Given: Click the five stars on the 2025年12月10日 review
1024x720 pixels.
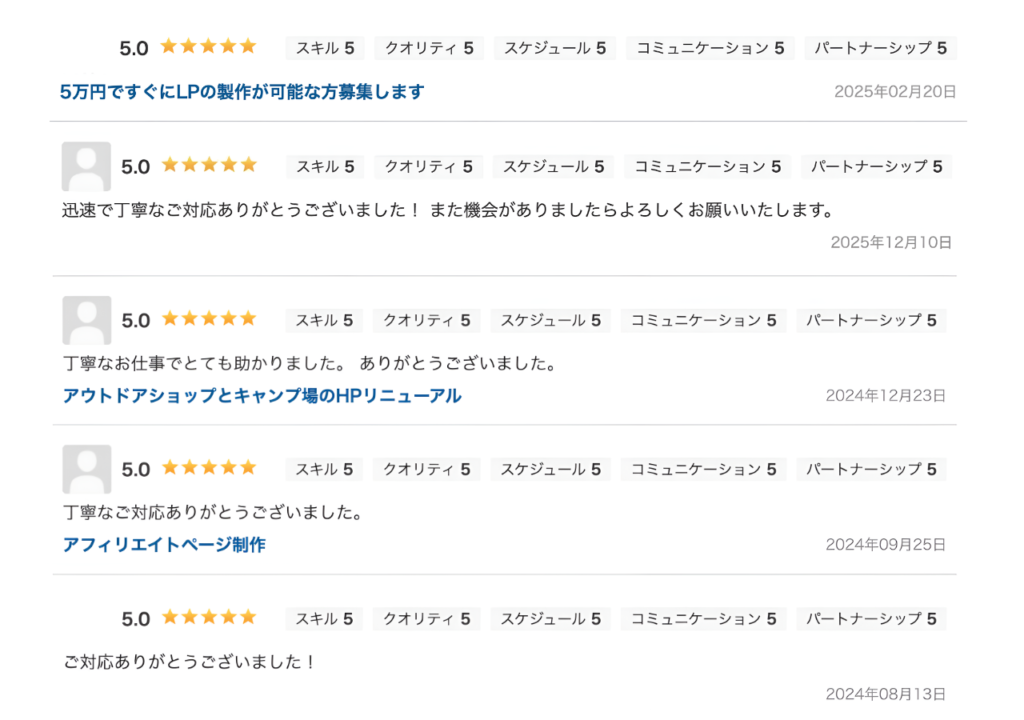Looking at the screenshot, I should click(x=208, y=165).
